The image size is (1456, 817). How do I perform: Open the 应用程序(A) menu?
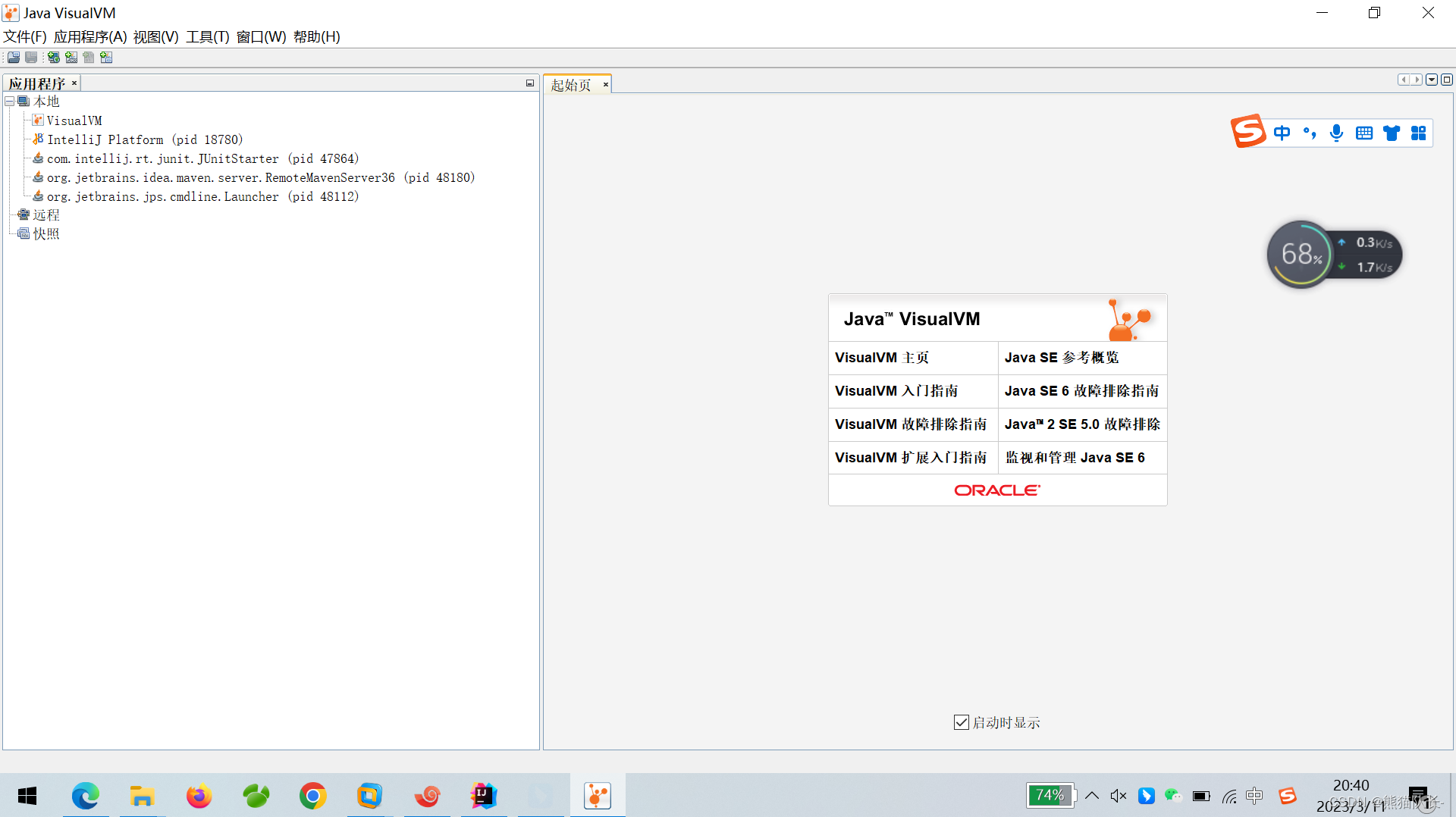click(x=90, y=36)
